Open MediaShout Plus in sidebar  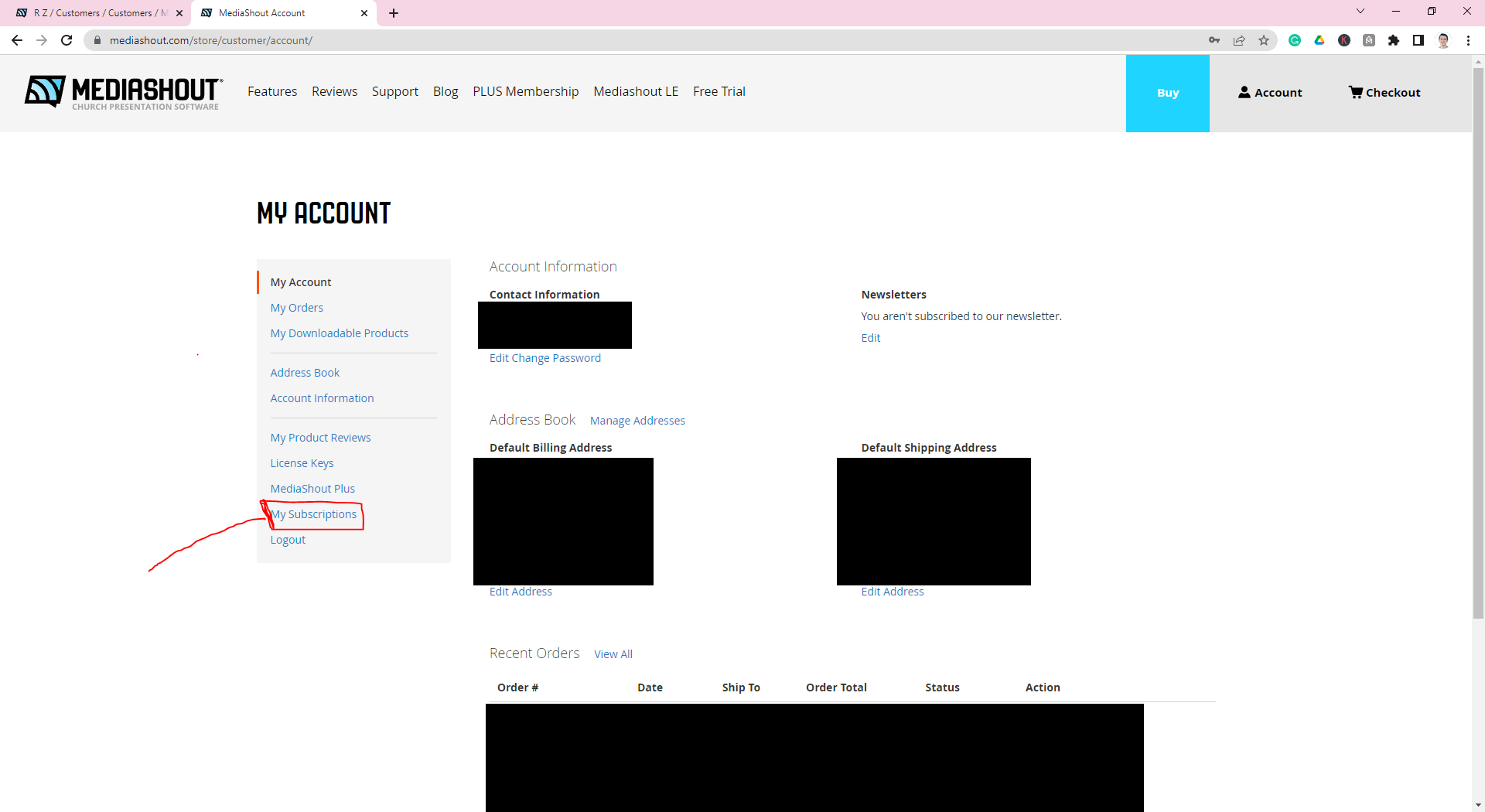click(x=312, y=489)
